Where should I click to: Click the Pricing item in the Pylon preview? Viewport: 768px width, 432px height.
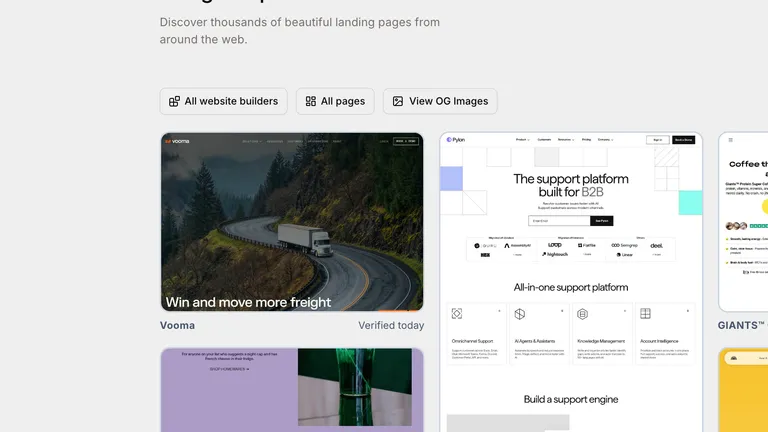point(586,140)
